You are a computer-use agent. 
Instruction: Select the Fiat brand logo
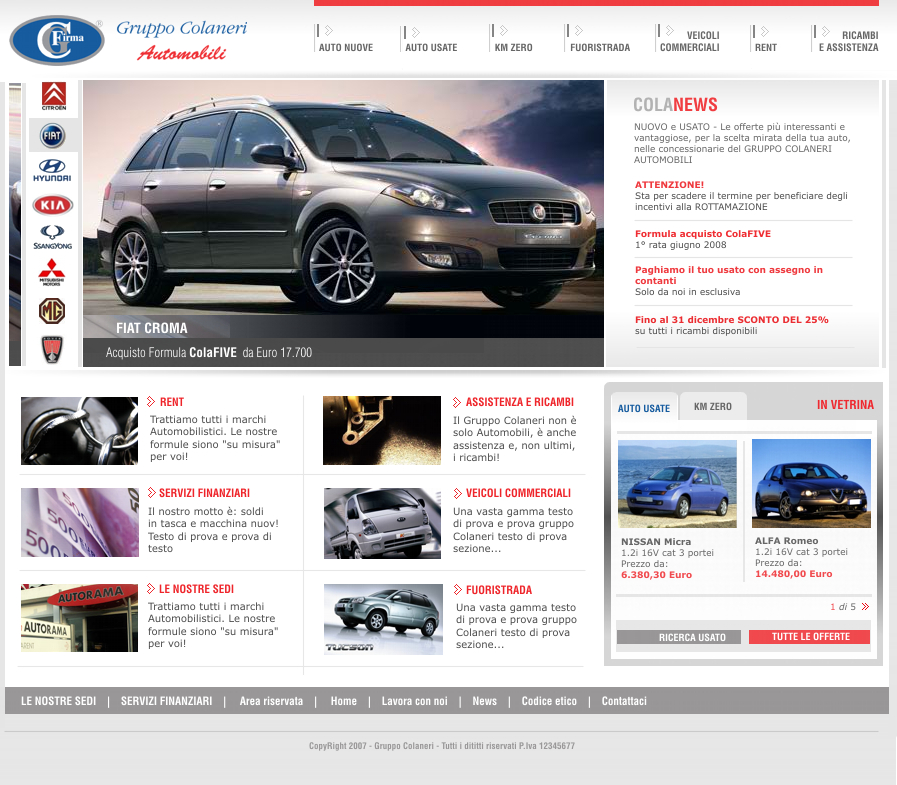(x=53, y=136)
